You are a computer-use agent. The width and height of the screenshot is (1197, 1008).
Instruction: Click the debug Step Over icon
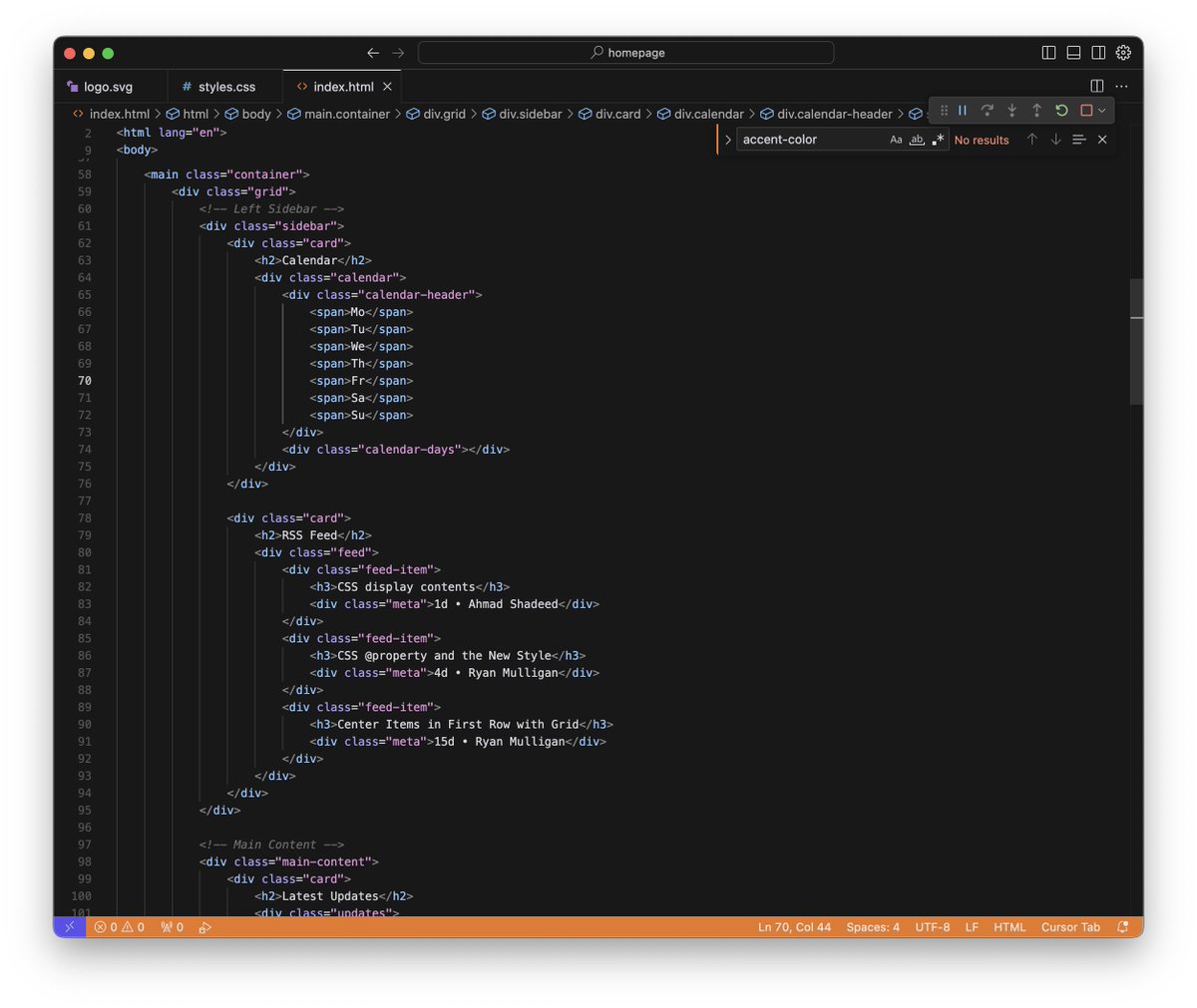click(x=988, y=111)
